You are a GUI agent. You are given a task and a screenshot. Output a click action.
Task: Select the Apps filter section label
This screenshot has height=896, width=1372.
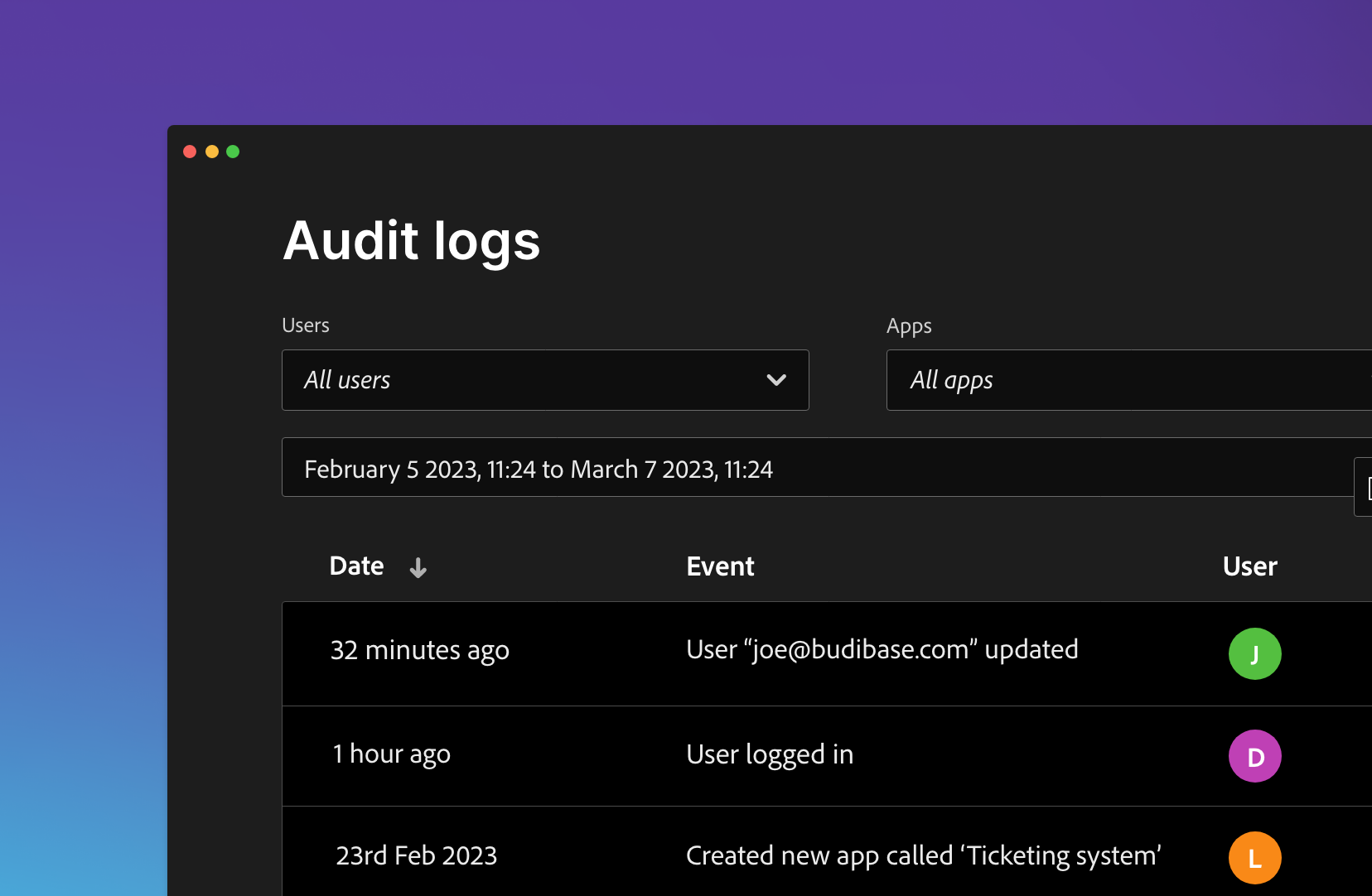pos(908,326)
